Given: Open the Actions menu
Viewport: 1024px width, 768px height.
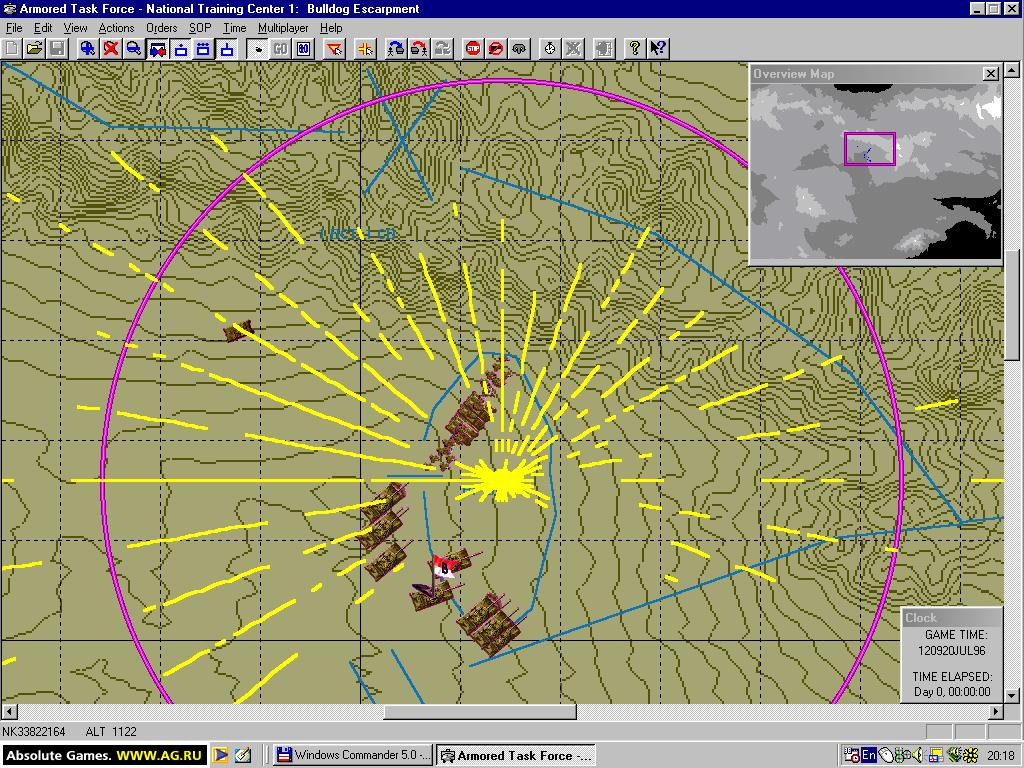Looking at the screenshot, I should (x=116, y=28).
